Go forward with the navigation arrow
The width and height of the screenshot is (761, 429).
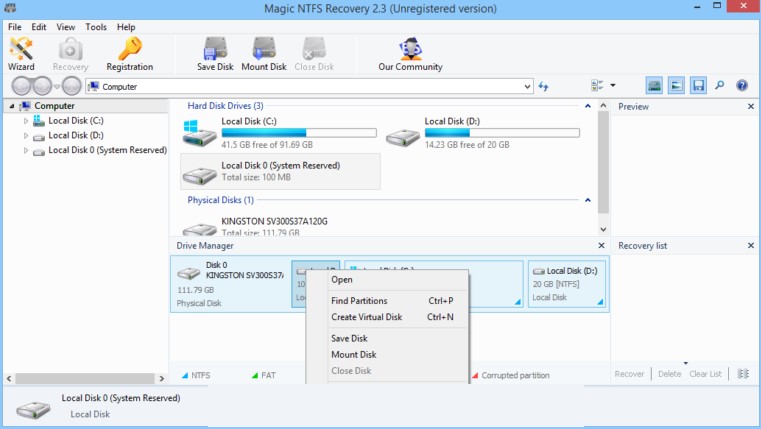point(42,86)
